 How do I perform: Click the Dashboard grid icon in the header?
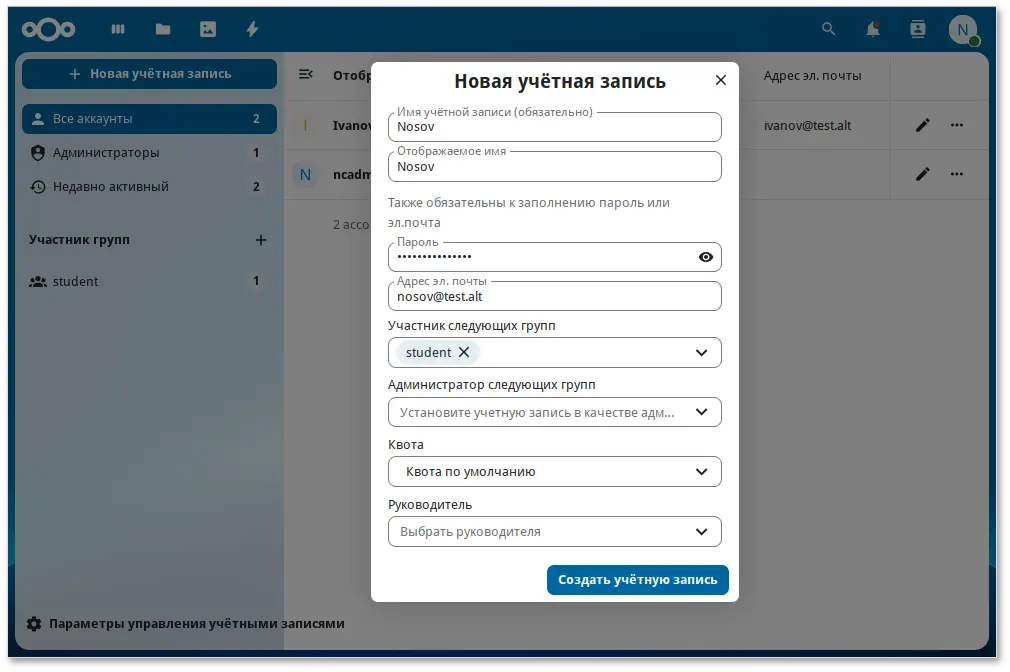[x=117, y=29]
